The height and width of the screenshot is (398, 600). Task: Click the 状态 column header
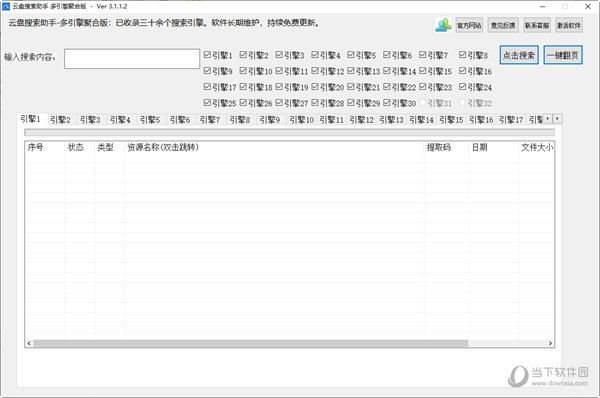tap(80, 147)
